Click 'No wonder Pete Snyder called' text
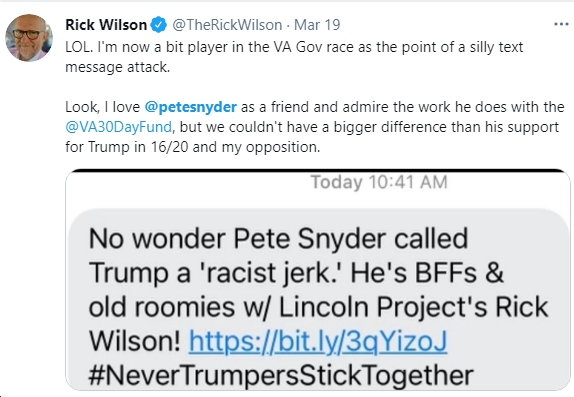Image resolution: width=574 pixels, height=397 pixels. 278,239
